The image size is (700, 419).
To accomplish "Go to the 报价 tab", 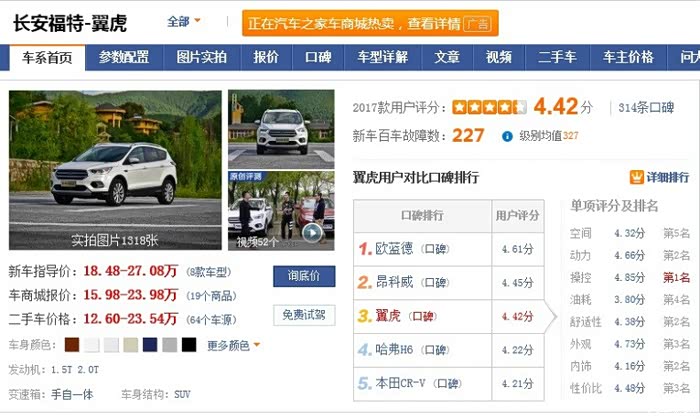I will coord(266,57).
